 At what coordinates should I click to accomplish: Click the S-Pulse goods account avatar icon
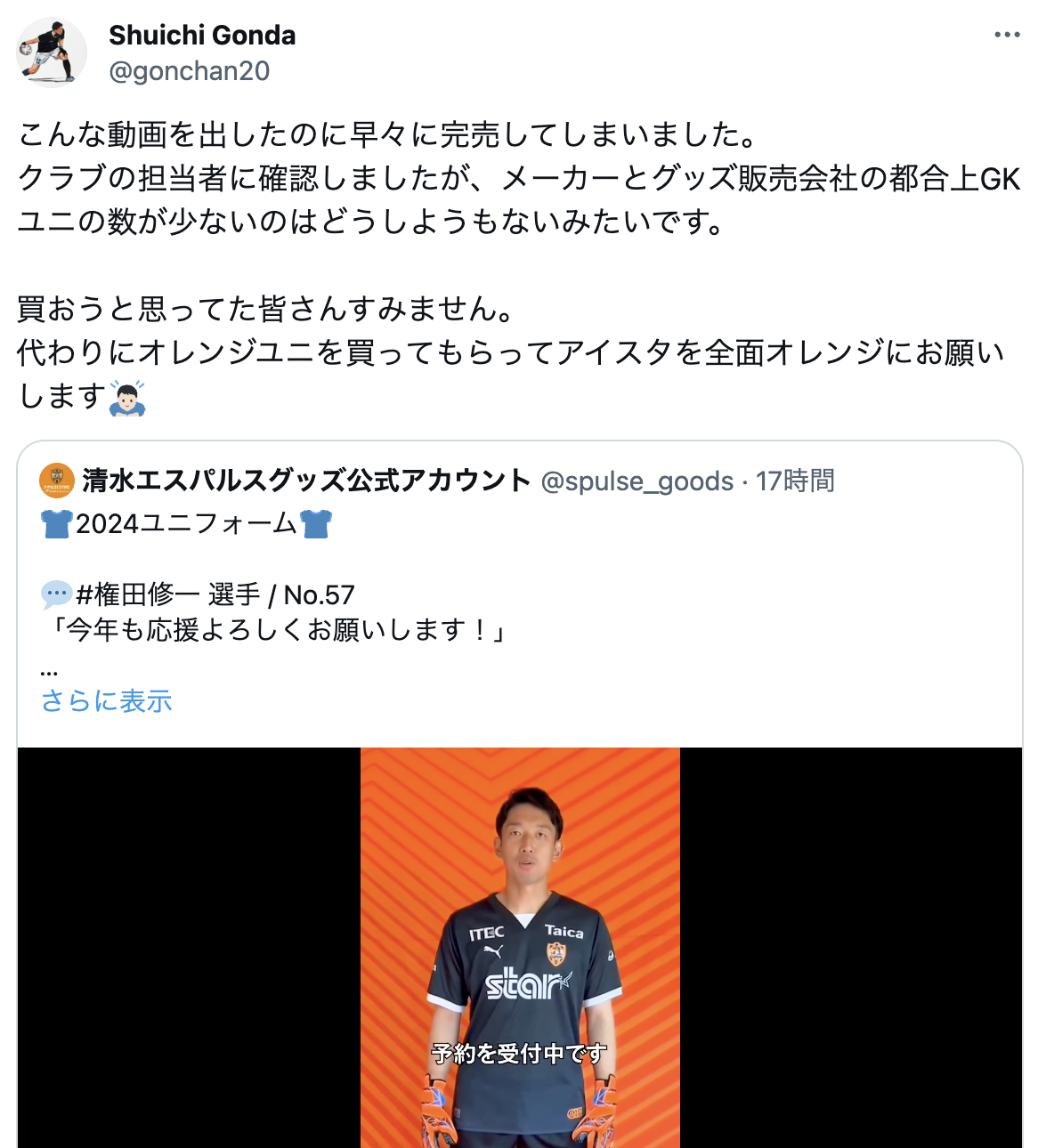tap(57, 481)
